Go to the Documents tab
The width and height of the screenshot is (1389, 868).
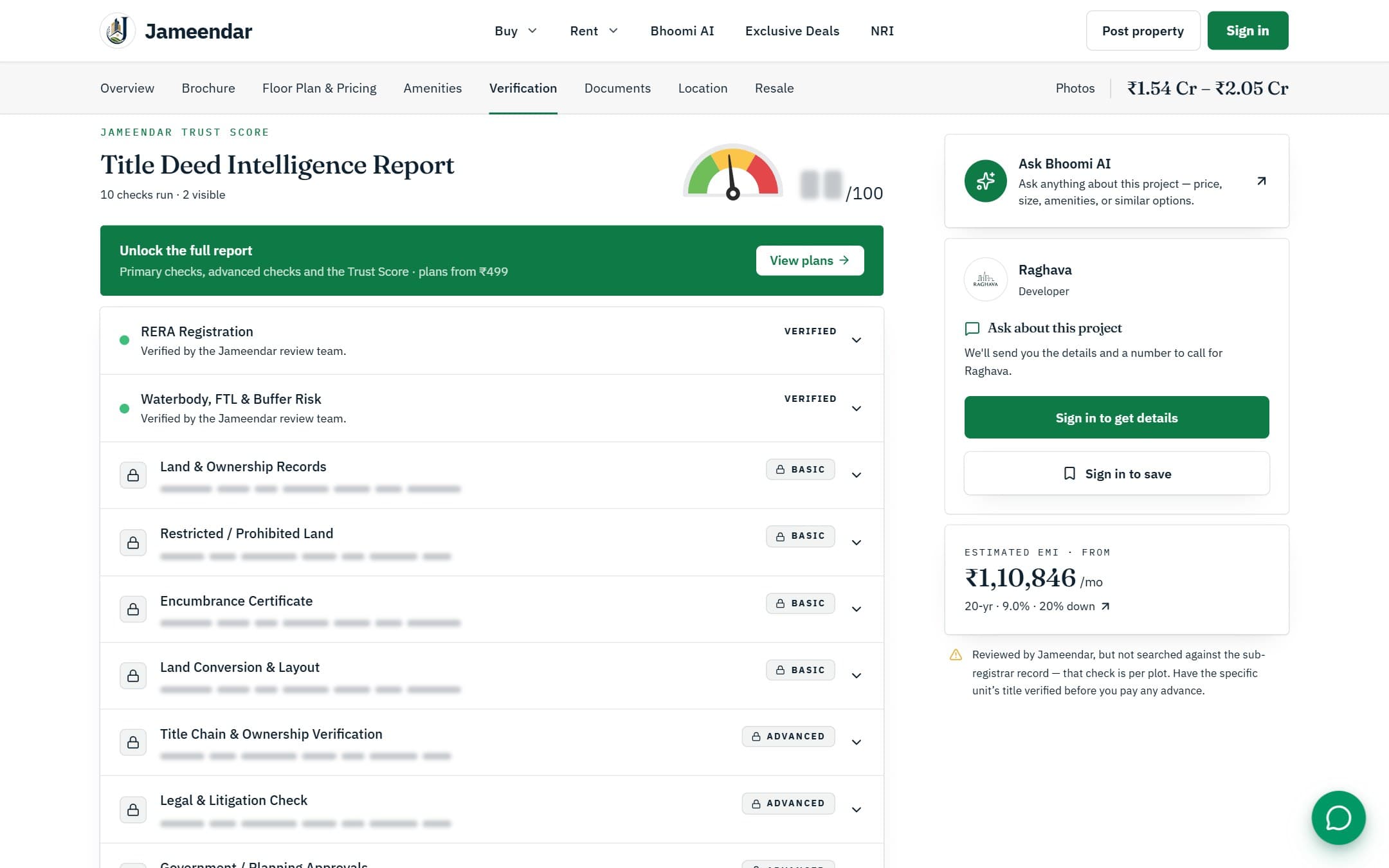point(617,88)
